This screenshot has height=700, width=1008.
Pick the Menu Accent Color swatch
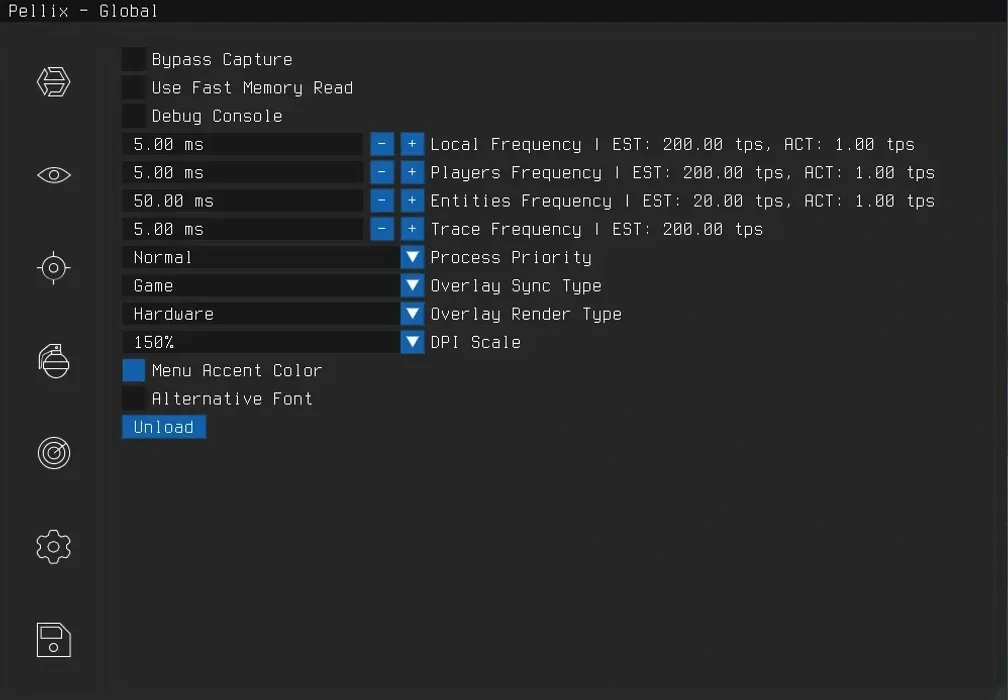point(134,370)
